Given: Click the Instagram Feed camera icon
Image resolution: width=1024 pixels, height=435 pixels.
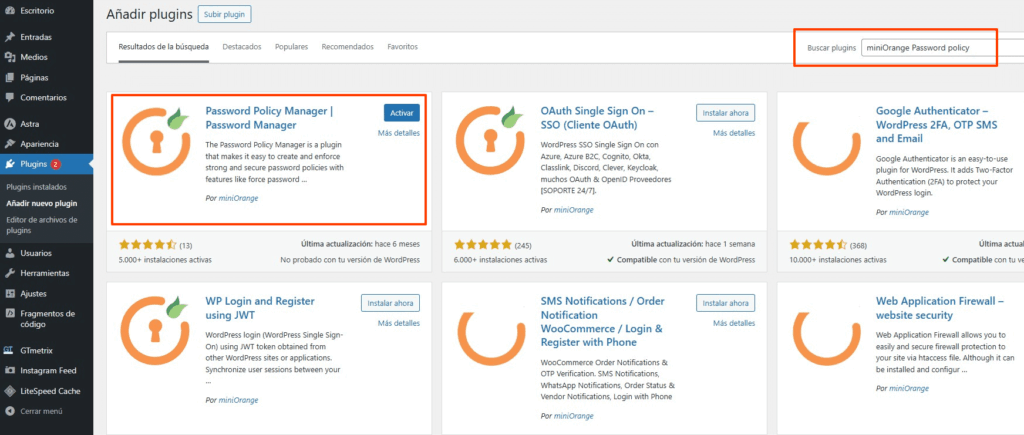Looking at the screenshot, I should (x=10, y=370).
